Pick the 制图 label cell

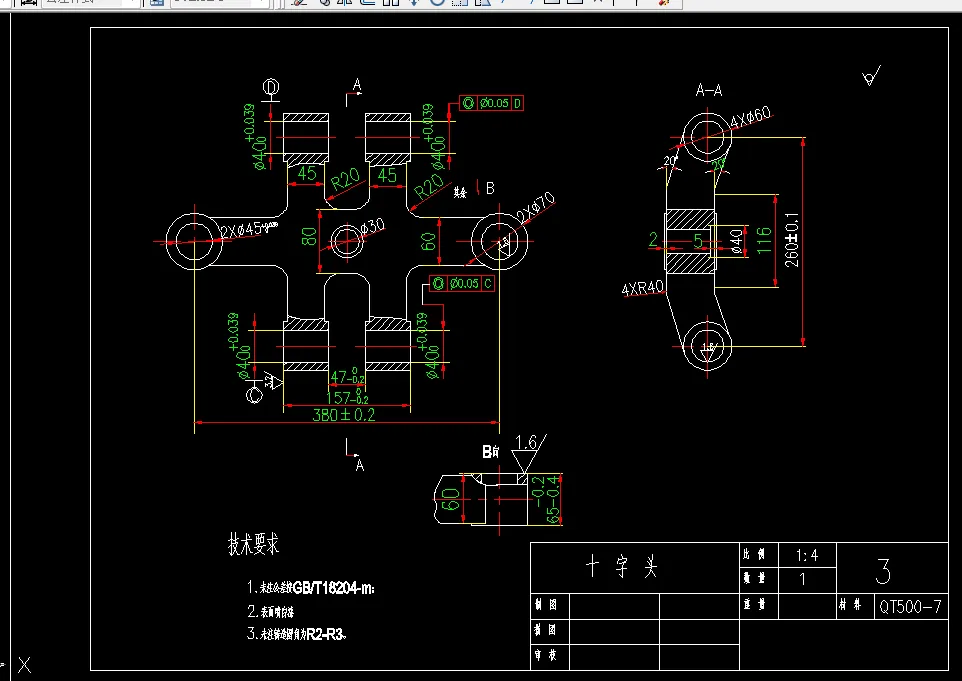[550, 605]
